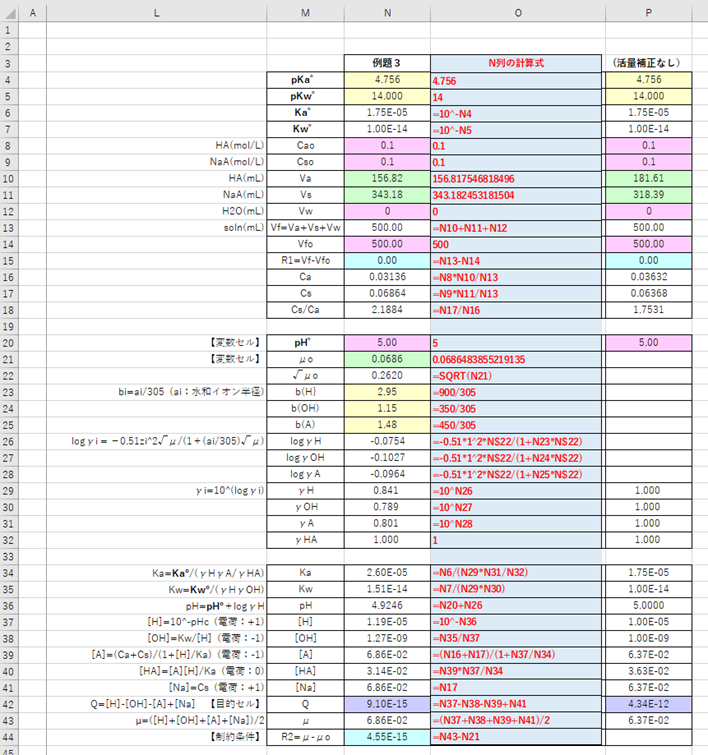Image resolution: width=708 pixels, height=755 pixels.
Task: Click formula cell '=N39*N37/N34'
Action: 516,671
